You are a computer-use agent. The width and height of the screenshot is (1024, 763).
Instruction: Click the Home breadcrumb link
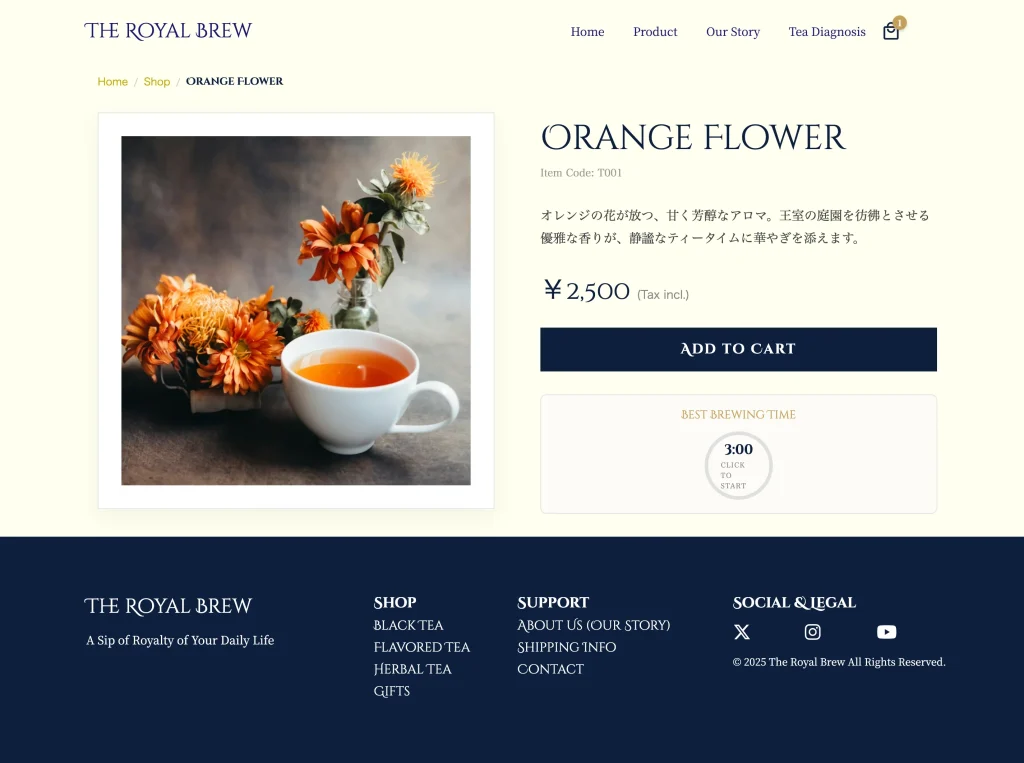(x=112, y=82)
